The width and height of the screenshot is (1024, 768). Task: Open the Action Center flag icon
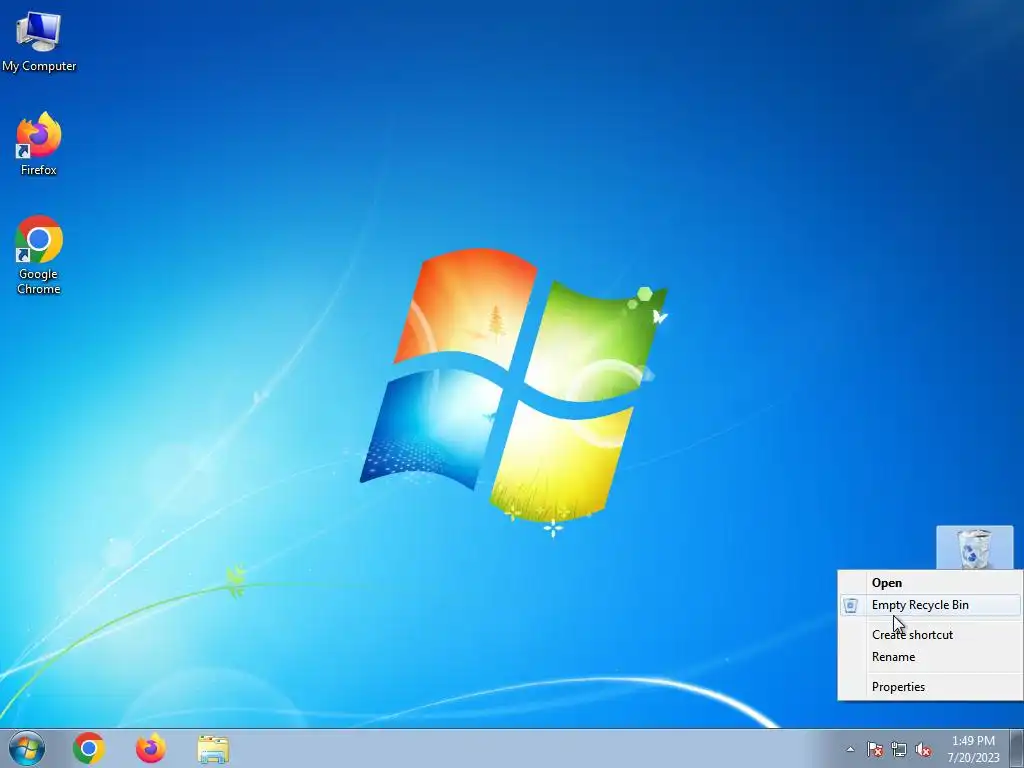point(874,749)
